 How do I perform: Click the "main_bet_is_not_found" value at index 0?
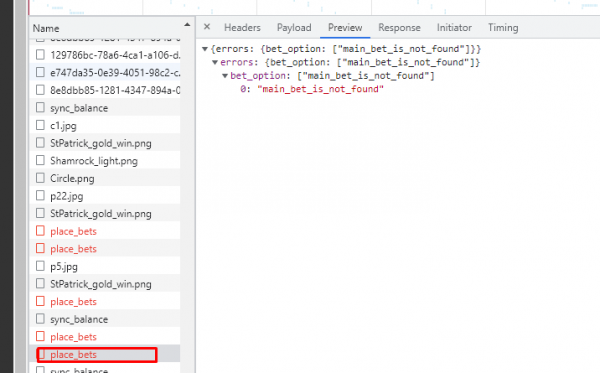coord(320,89)
